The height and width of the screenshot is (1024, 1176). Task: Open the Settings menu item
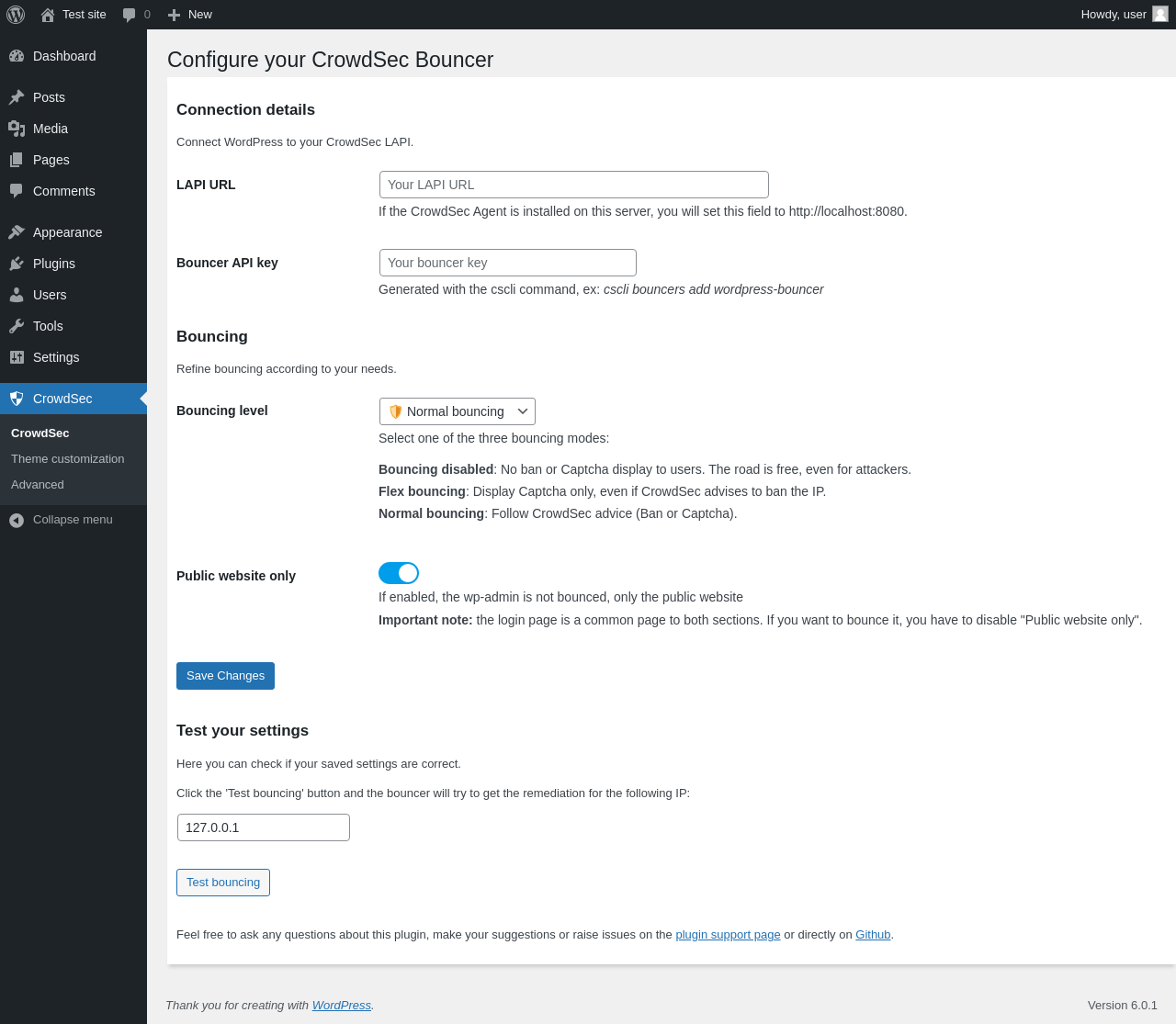pyautogui.click(x=73, y=357)
